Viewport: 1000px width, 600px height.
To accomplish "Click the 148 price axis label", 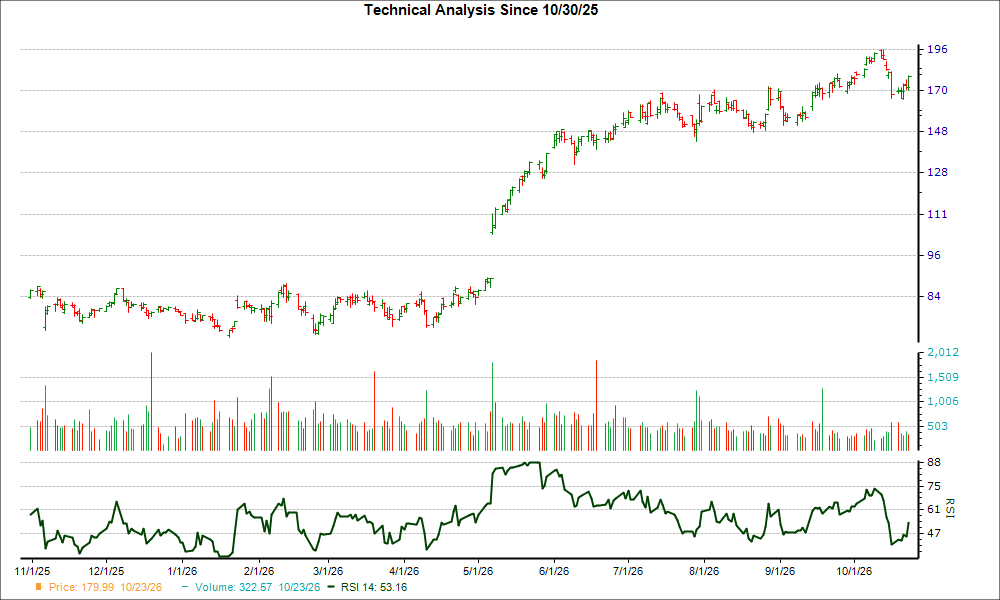I will tap(937, 131).
